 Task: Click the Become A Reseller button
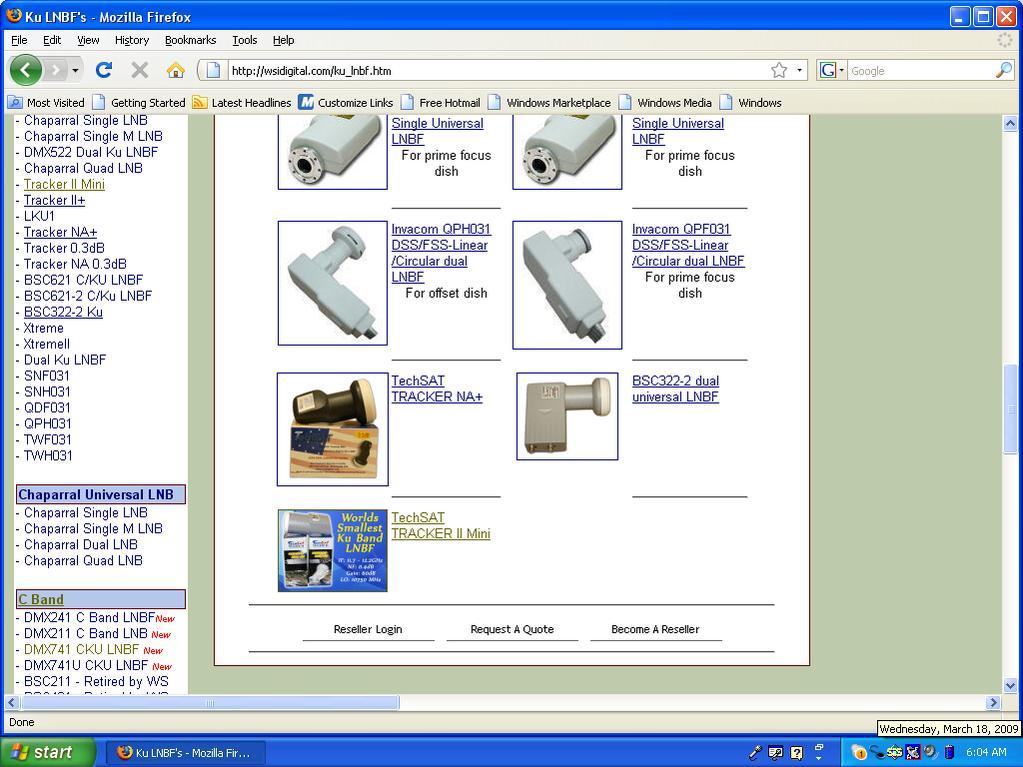[x=655, y=629]
